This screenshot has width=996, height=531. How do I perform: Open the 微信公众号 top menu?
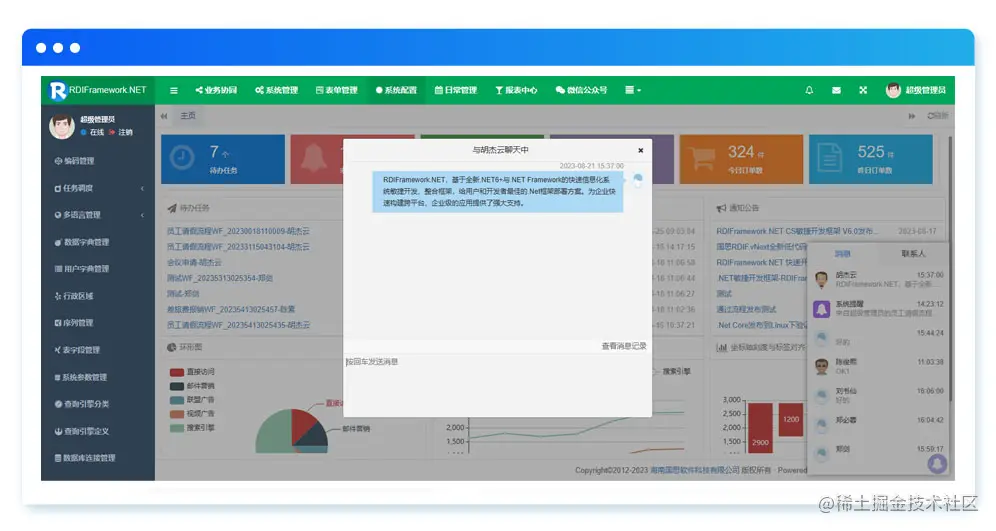(581, 90)
